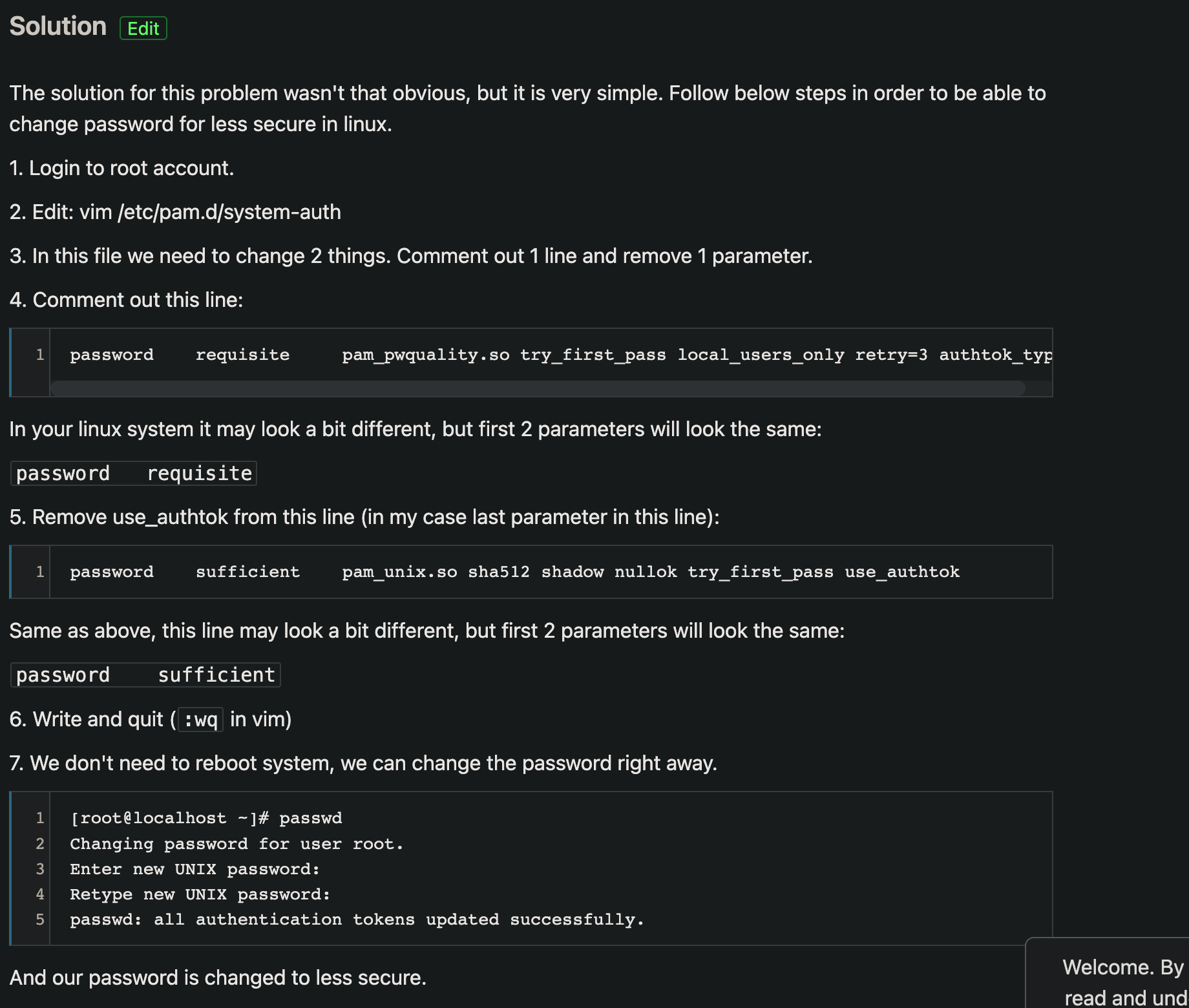Click the 'Changing password for user root' line
The image size is (1189, 1008).
click(237, 844)
